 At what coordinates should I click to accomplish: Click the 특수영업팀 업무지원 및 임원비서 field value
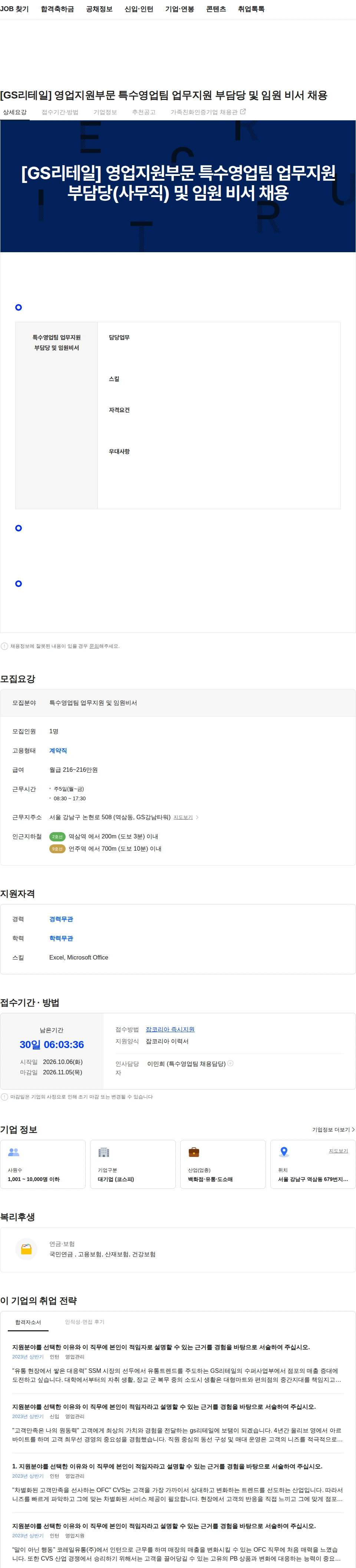(93, 703)
